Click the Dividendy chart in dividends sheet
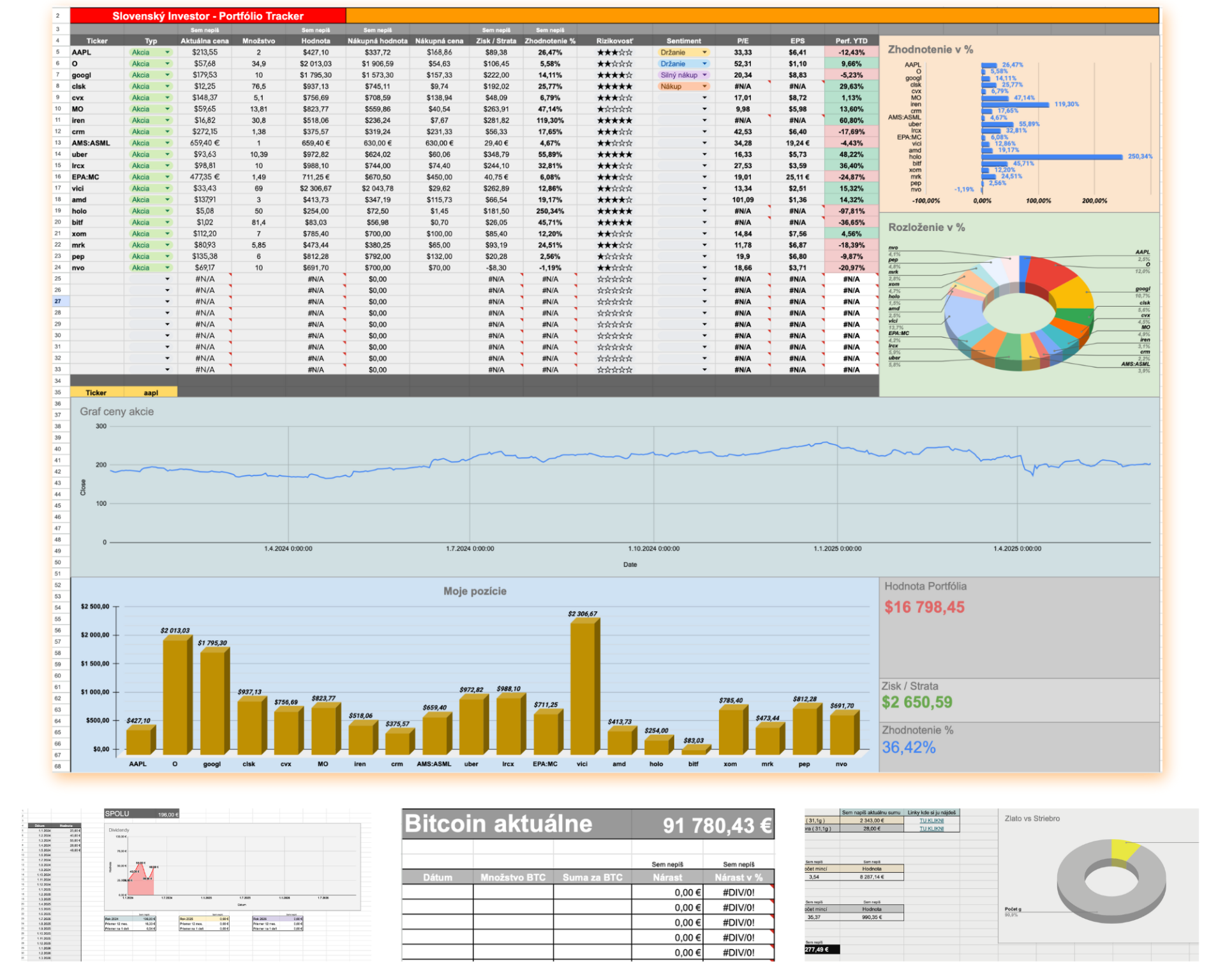Viewport: 1225px width, 980px height. (x=232, y=866)
